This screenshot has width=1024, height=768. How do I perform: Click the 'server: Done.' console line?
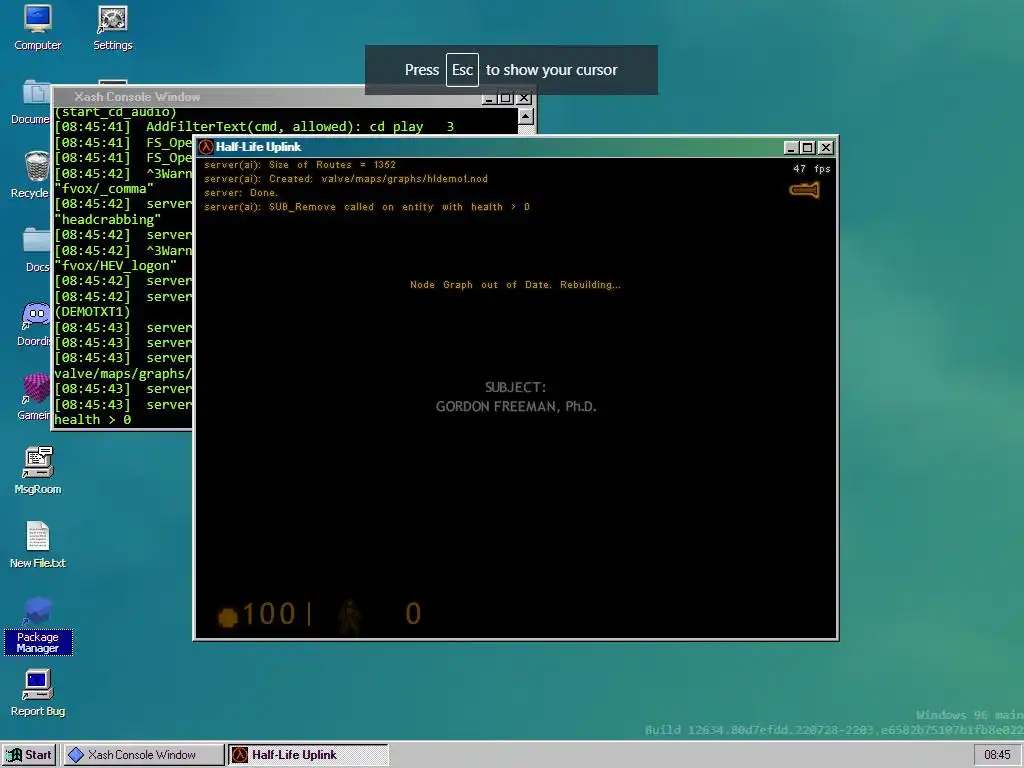tap(241, 193)
